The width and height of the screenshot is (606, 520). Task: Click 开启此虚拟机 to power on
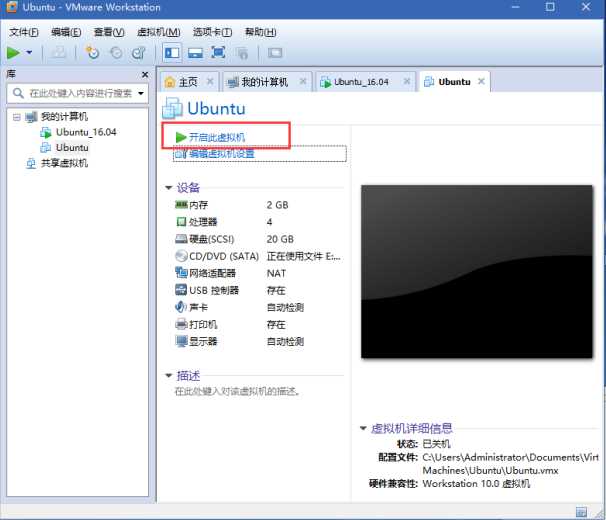(x=211, y=137)
